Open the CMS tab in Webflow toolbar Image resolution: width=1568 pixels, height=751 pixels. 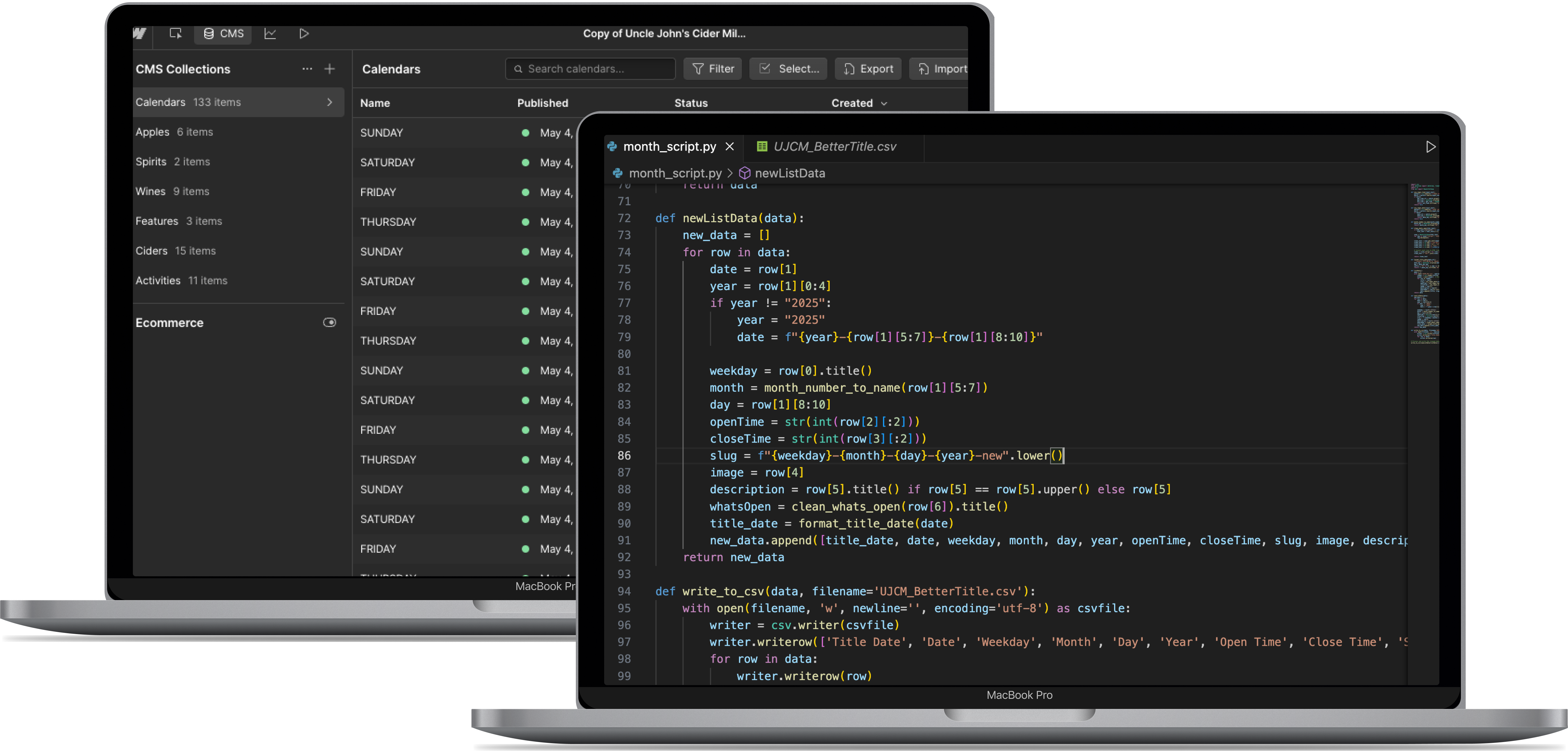[224, 33]
